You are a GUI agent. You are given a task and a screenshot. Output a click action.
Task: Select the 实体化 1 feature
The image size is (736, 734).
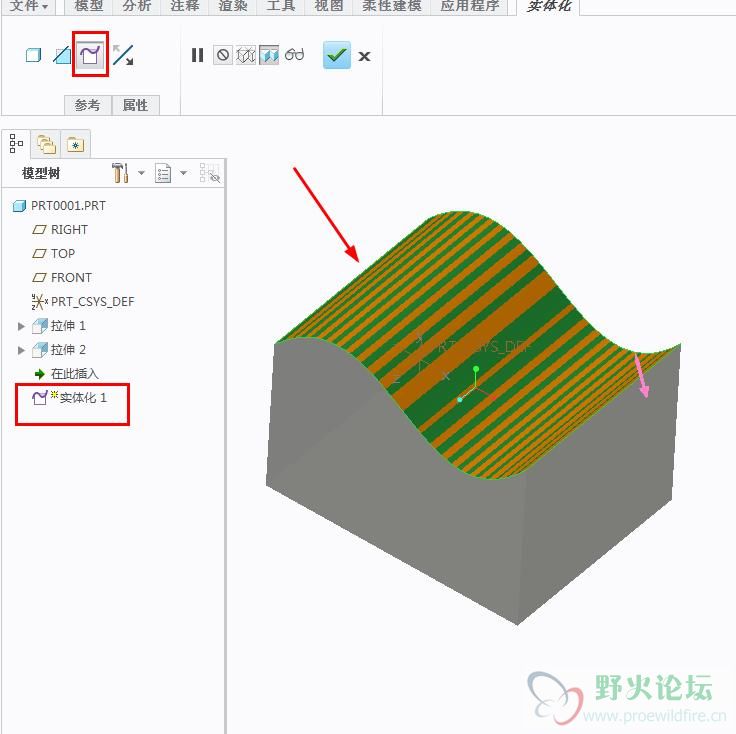pyautogui.click(x=69, y=398)
